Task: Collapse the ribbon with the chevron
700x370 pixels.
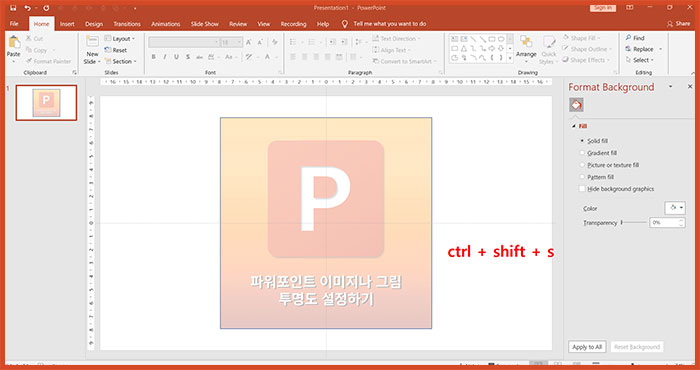Action: pyautogui.click(x=693, y=73)
